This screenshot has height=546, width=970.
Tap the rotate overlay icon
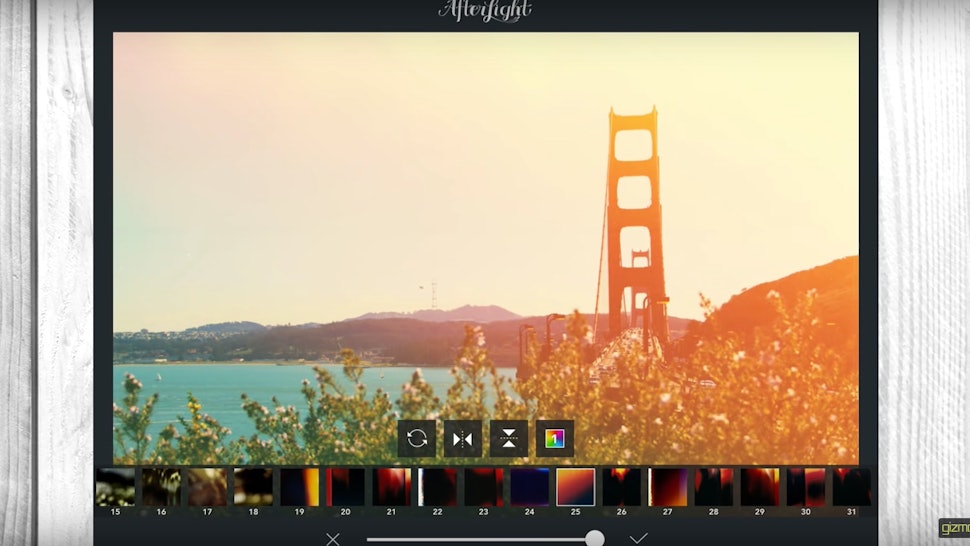pos(416,438)
